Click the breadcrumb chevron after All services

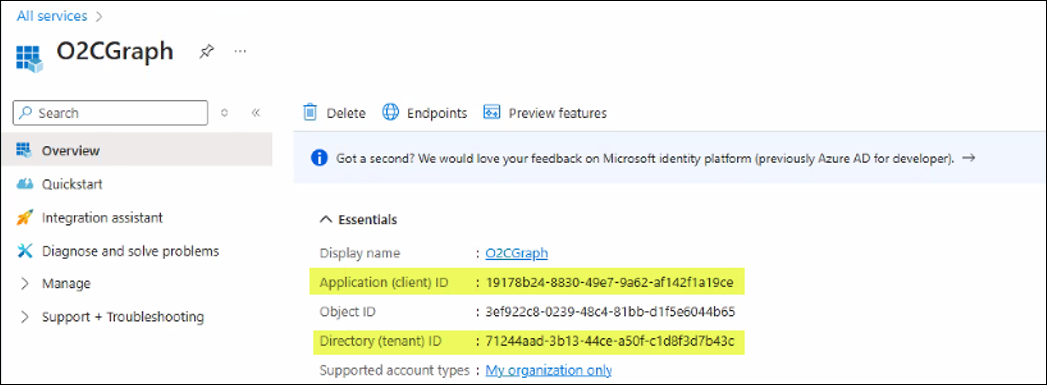[99, 17]
